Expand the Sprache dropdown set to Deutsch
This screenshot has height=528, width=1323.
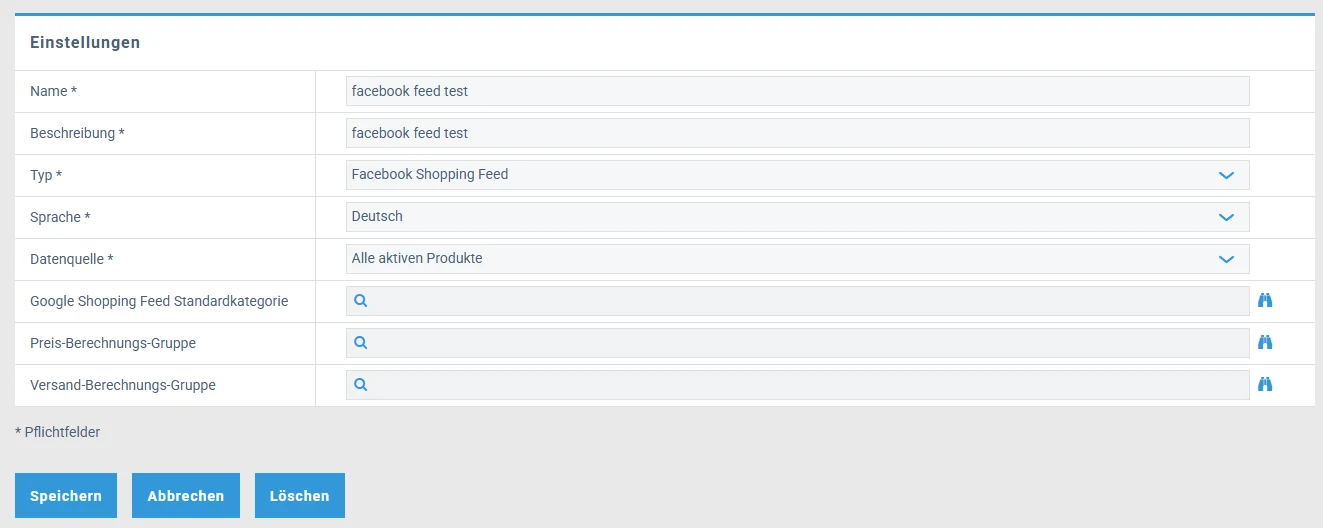797,217
